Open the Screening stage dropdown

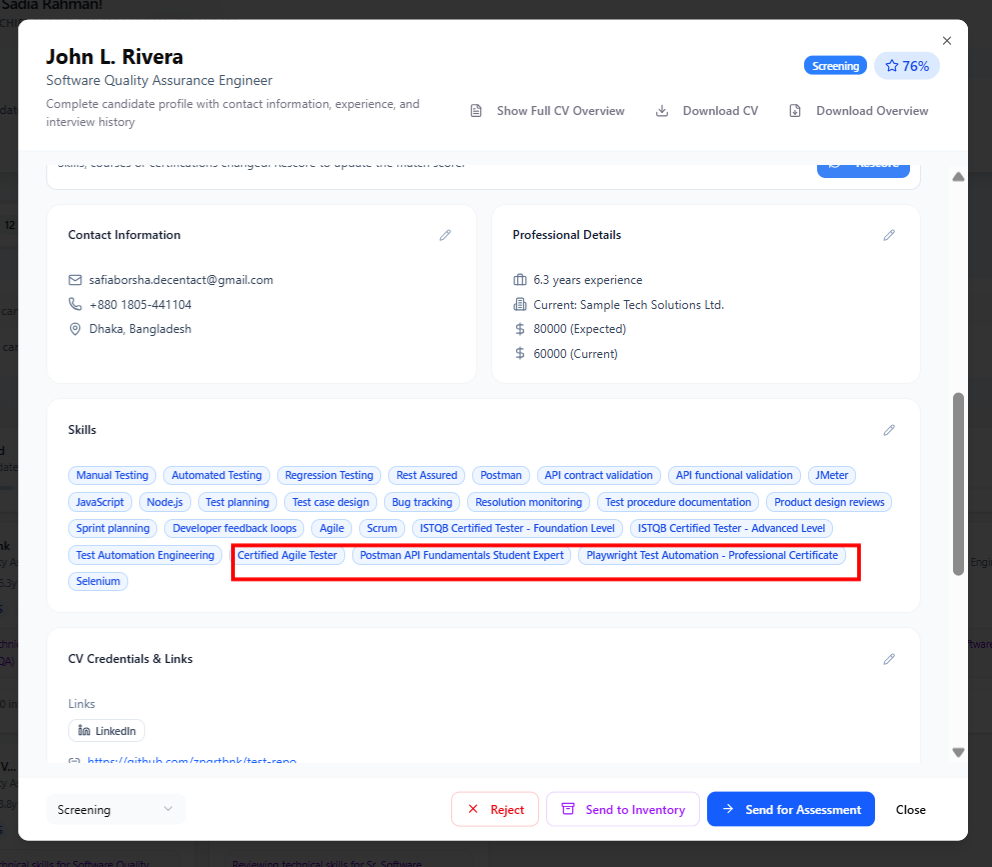click(116, 809)
